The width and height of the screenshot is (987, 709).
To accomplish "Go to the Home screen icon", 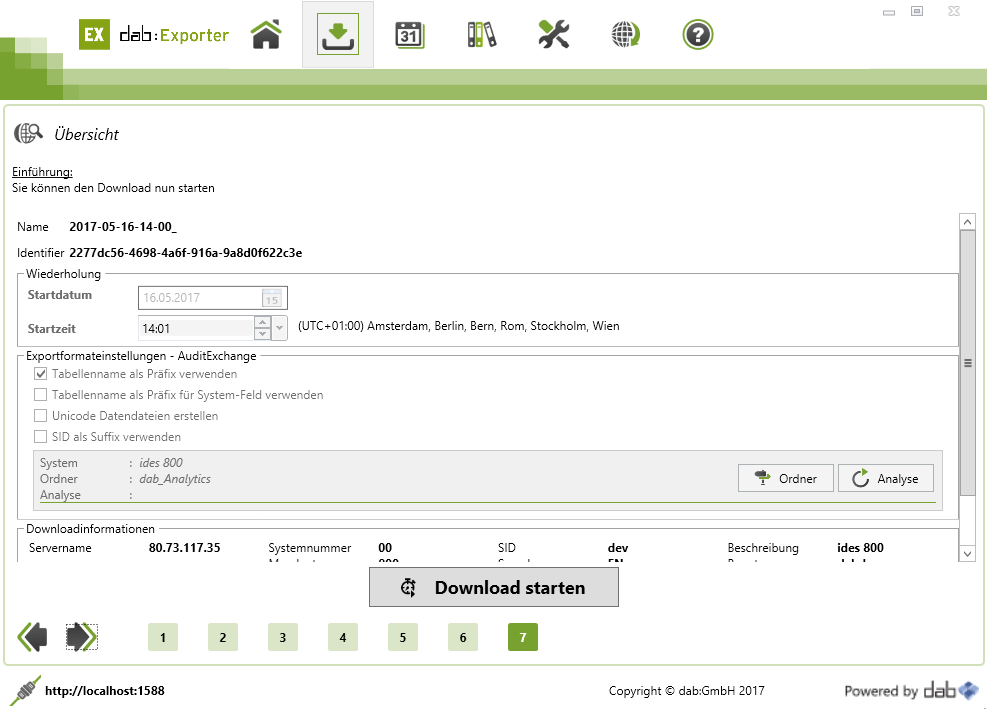I will (x=266, y=35).
